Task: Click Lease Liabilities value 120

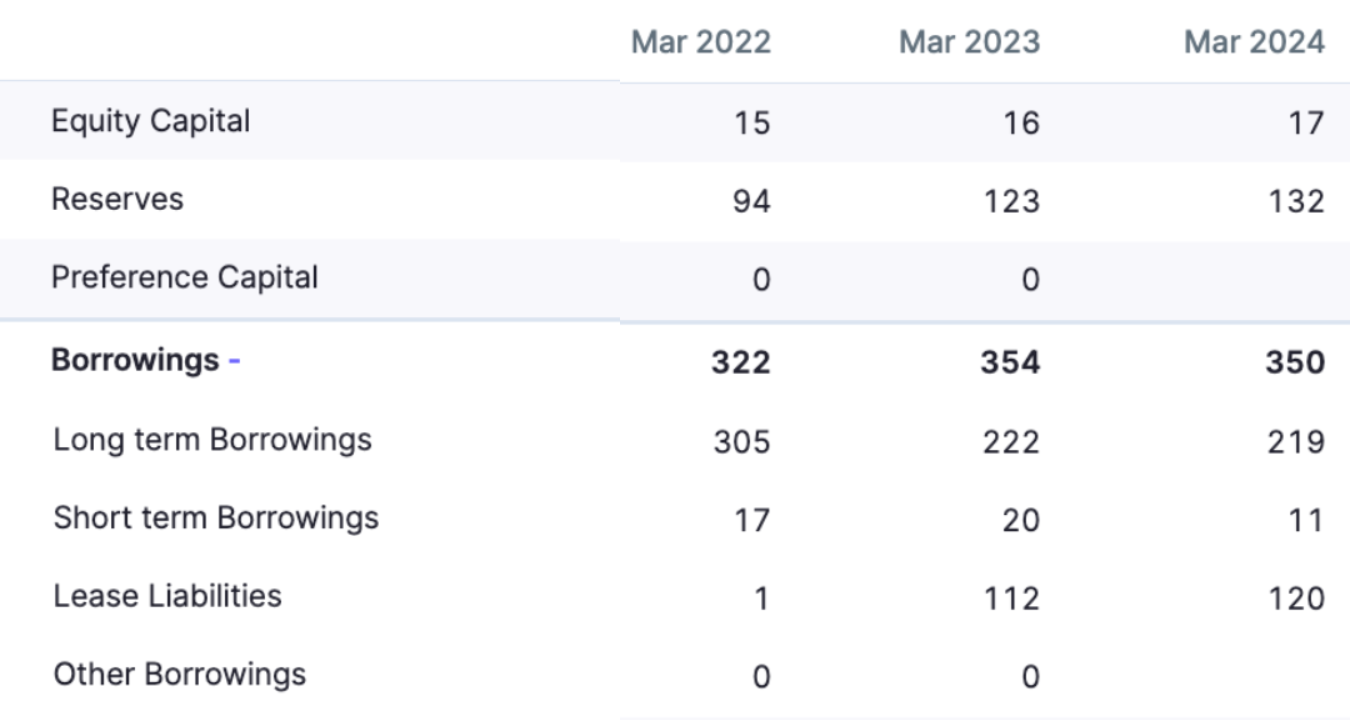Action: [x=1297, y=599]
